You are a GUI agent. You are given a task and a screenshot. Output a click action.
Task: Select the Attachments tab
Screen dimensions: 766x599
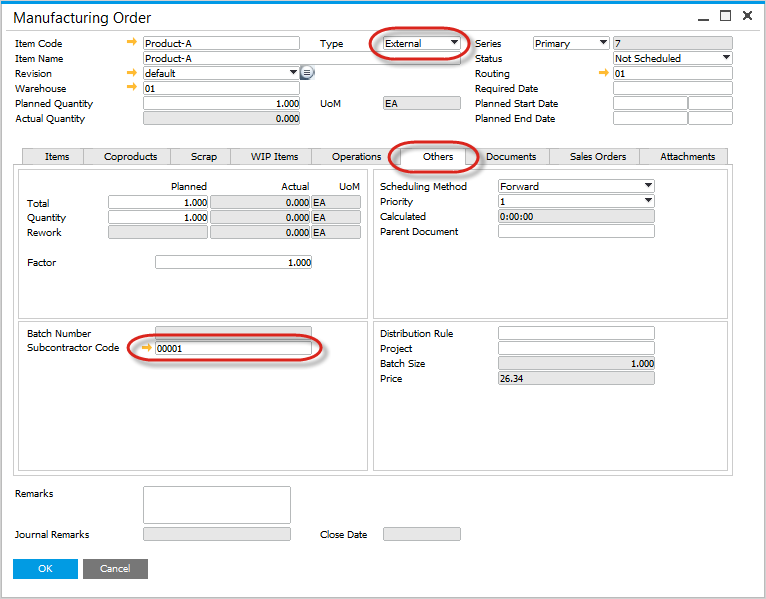[687, 156]
